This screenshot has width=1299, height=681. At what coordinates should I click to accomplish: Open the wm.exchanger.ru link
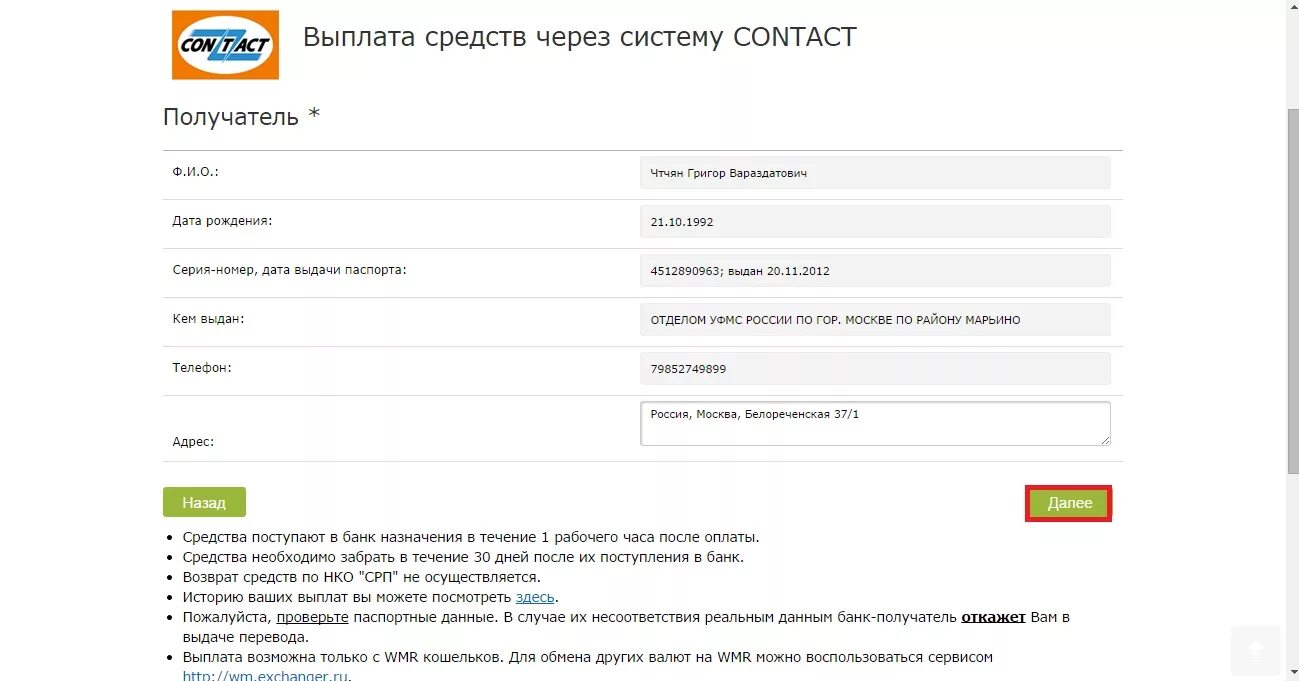(x=265, y=675)
